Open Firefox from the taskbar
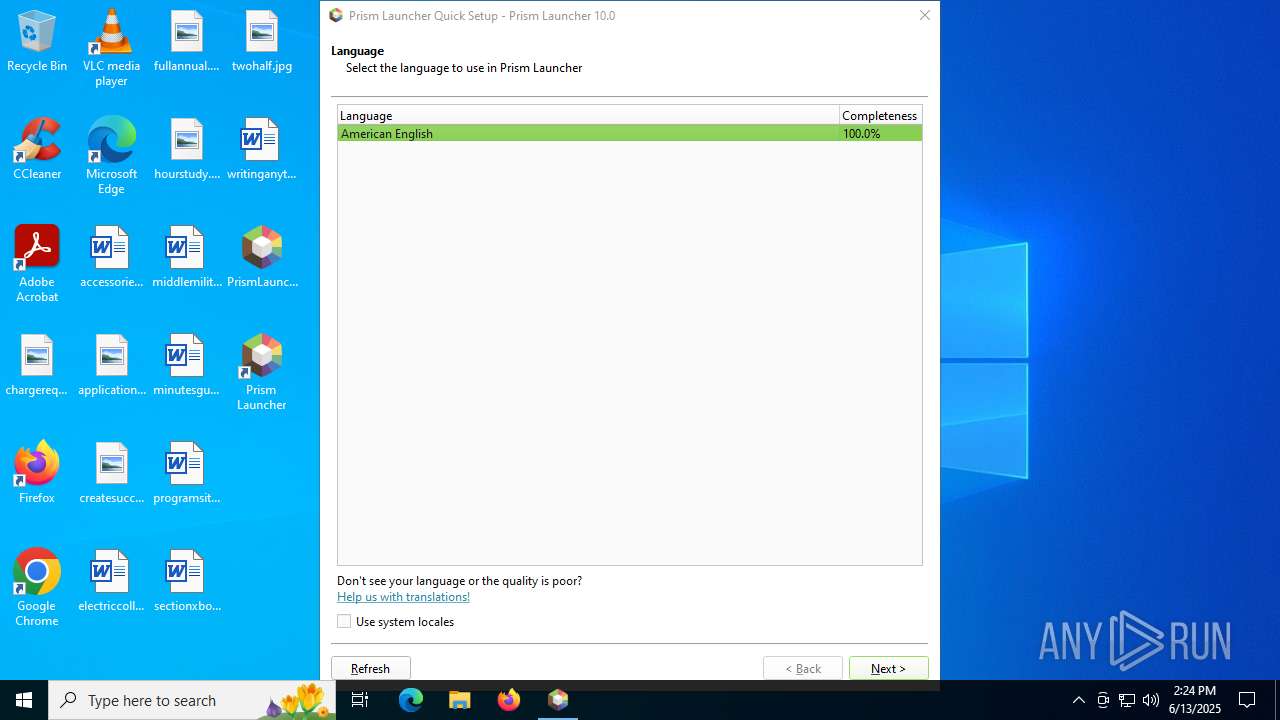This screenshot has height=720, width=1280. coord(509,700)
